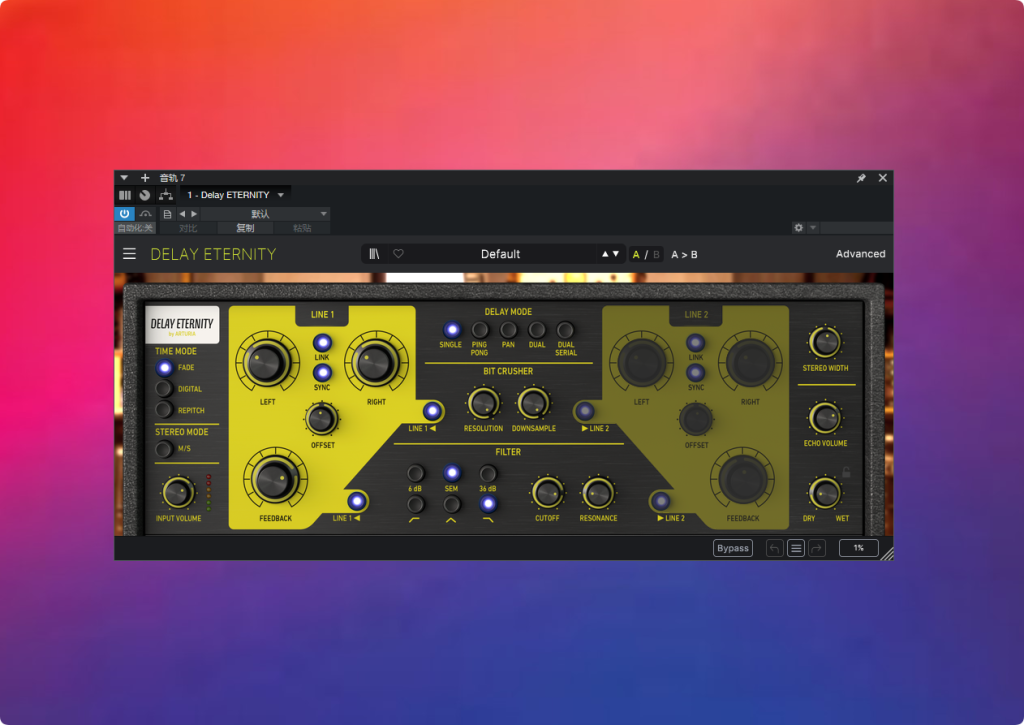Click the 对比 compare button
The height and width of the screenshot is (725, 1024).
(x=188, y=228)
